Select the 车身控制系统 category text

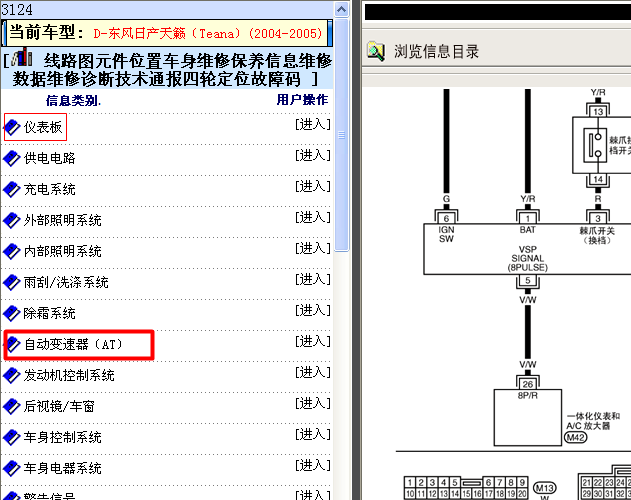pyautogui.click(x=62, y=437)
